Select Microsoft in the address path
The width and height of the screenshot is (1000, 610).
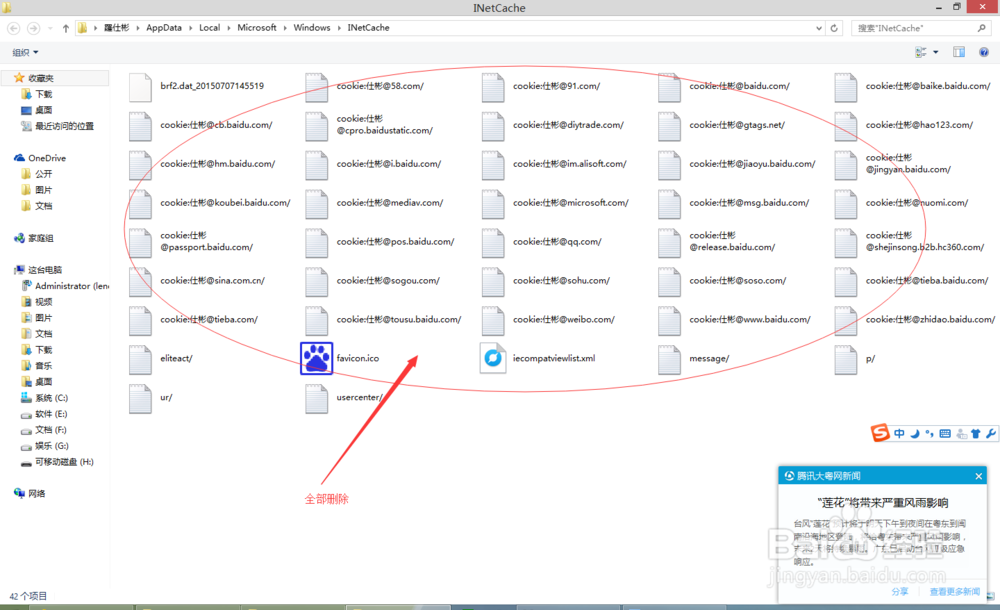(x=257, y=28)
